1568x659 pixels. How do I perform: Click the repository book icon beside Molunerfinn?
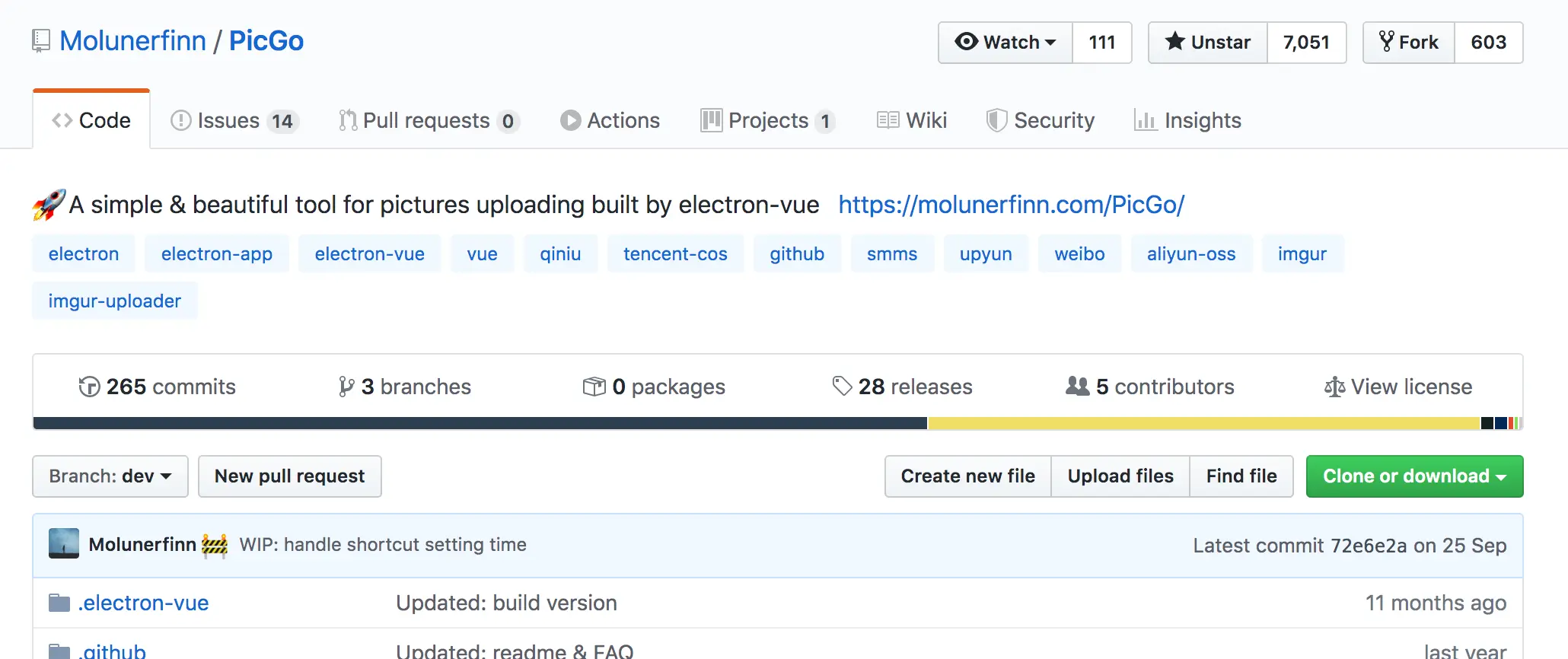coord(41,41)
